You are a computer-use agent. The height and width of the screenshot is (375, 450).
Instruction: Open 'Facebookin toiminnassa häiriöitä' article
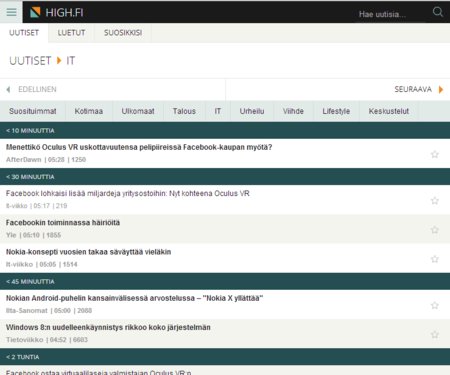point(63,223)
